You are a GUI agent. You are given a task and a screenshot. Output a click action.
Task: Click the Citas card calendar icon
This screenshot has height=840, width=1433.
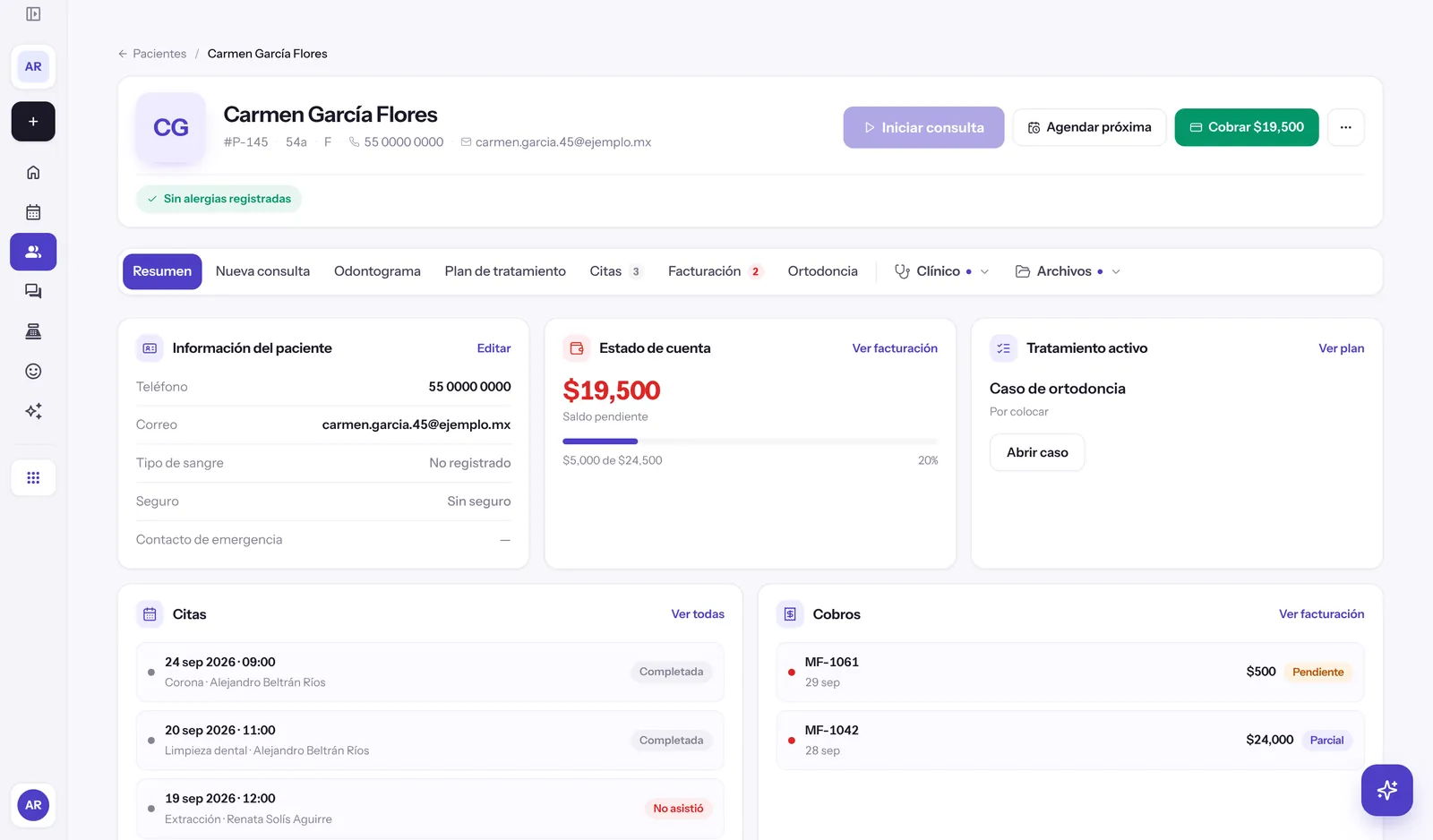tap(150, 614)
